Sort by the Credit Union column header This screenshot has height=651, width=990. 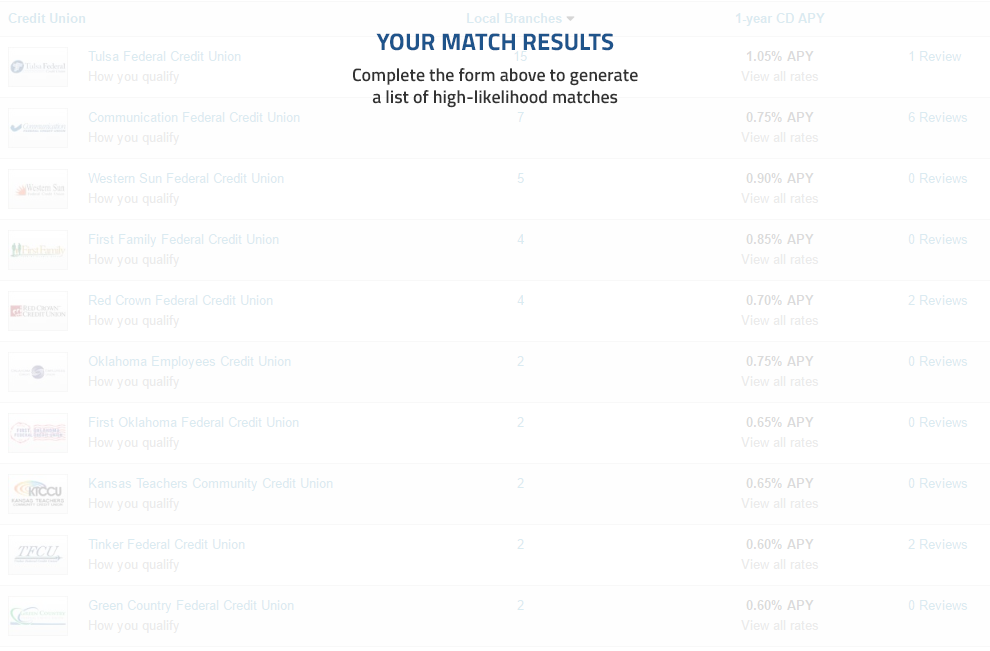(47, 18)
